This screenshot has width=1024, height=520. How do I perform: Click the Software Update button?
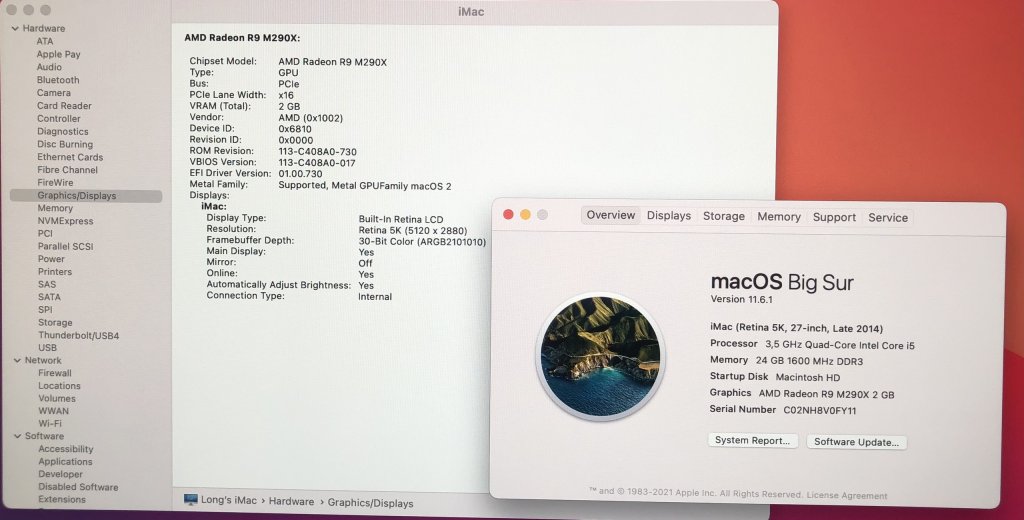click(856, 442)
